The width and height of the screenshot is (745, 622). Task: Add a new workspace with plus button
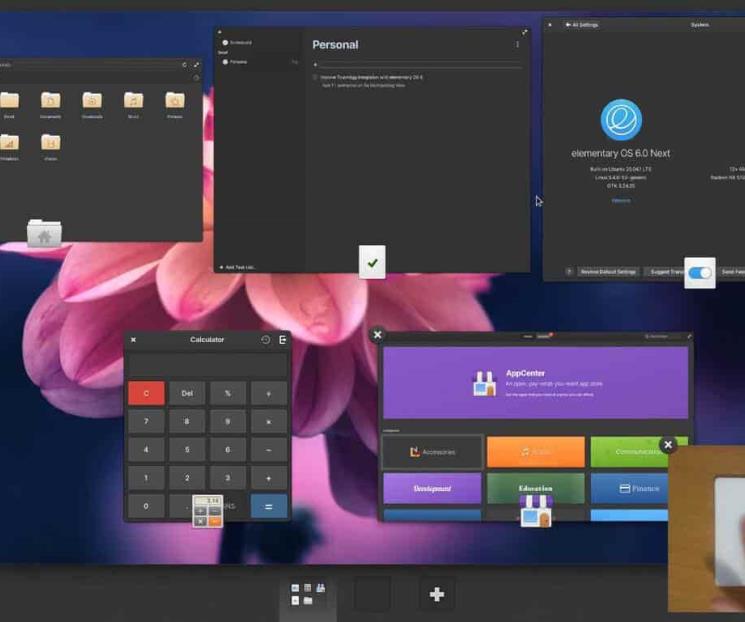tap(437, 594)
